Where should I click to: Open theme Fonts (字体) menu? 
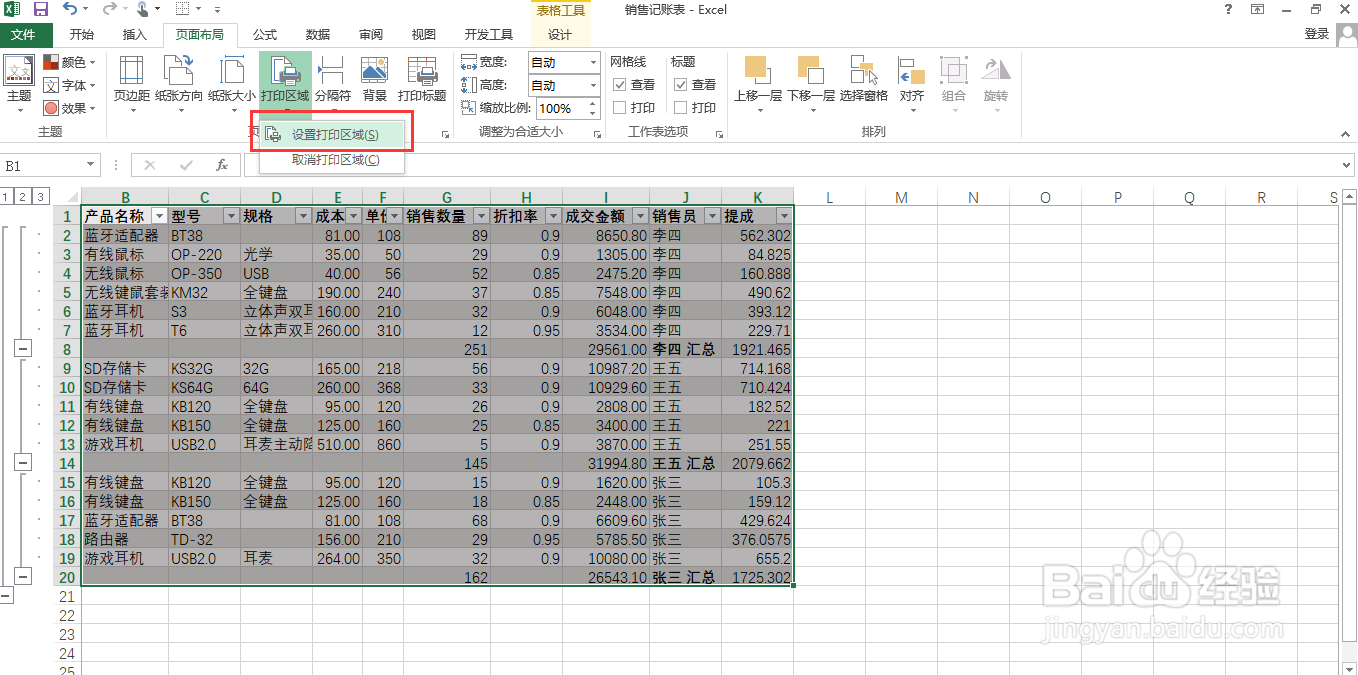point(69,85)
